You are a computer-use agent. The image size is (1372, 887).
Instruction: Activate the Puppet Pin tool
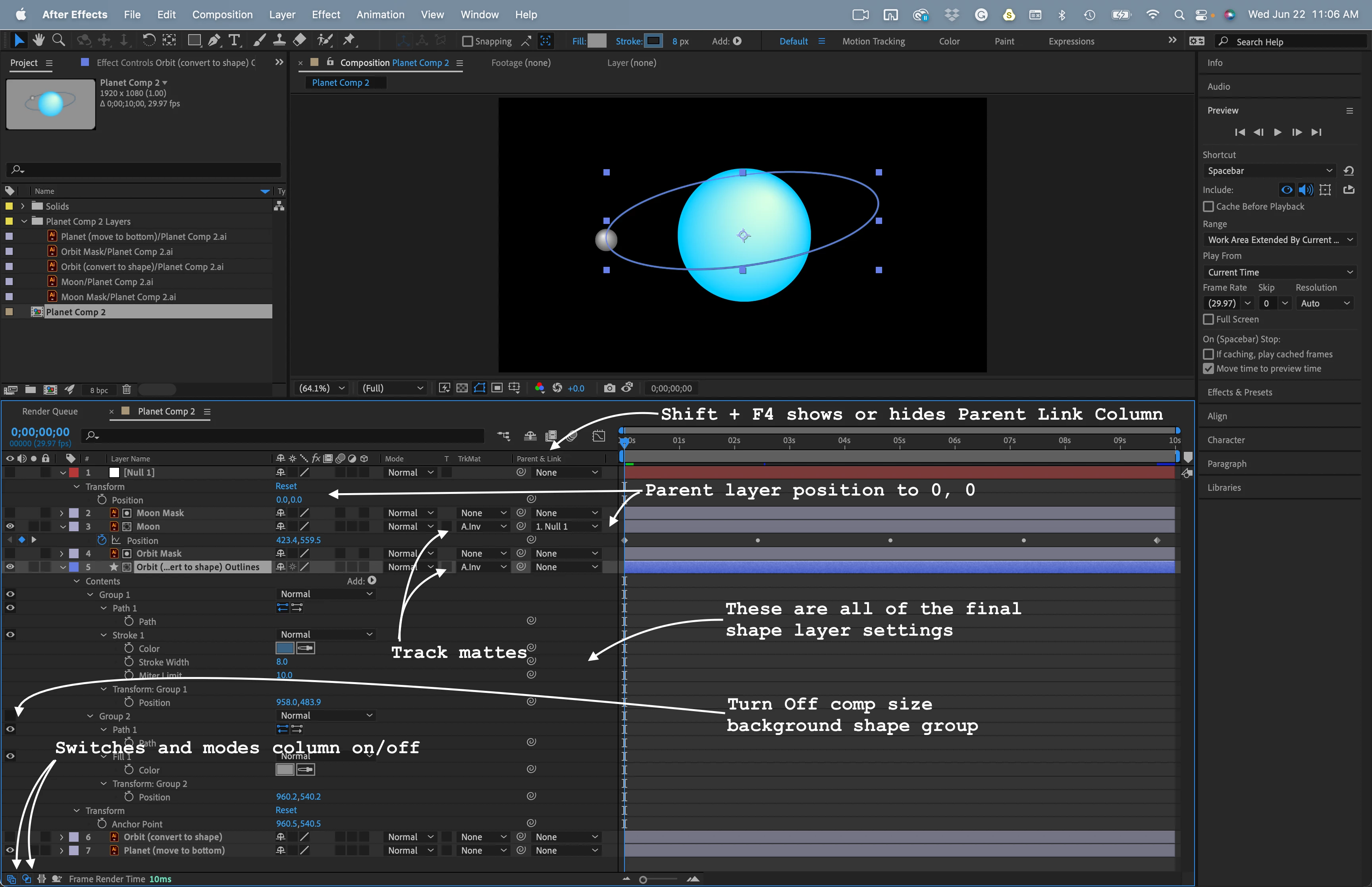349,40
